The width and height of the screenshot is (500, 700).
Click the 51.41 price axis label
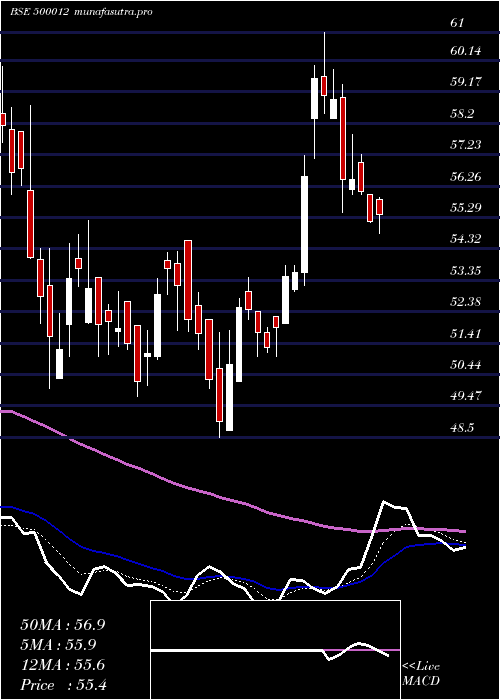point(466,334)
